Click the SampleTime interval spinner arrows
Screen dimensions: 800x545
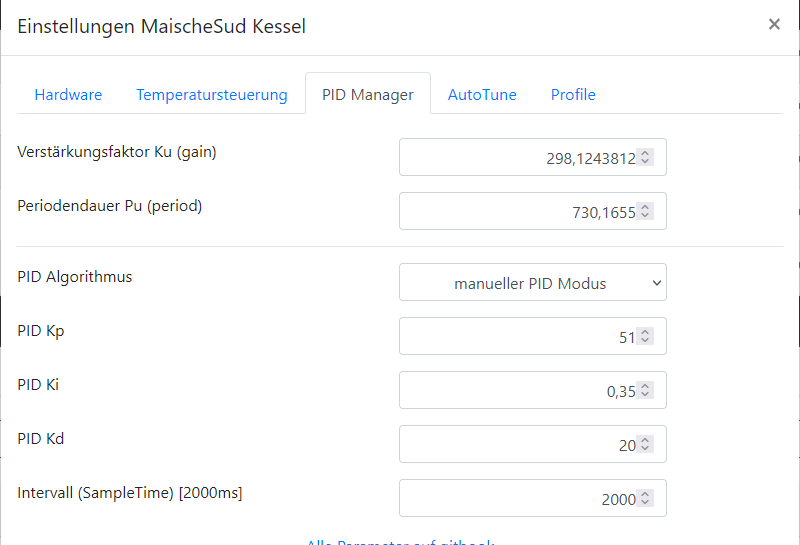(646, 499)
